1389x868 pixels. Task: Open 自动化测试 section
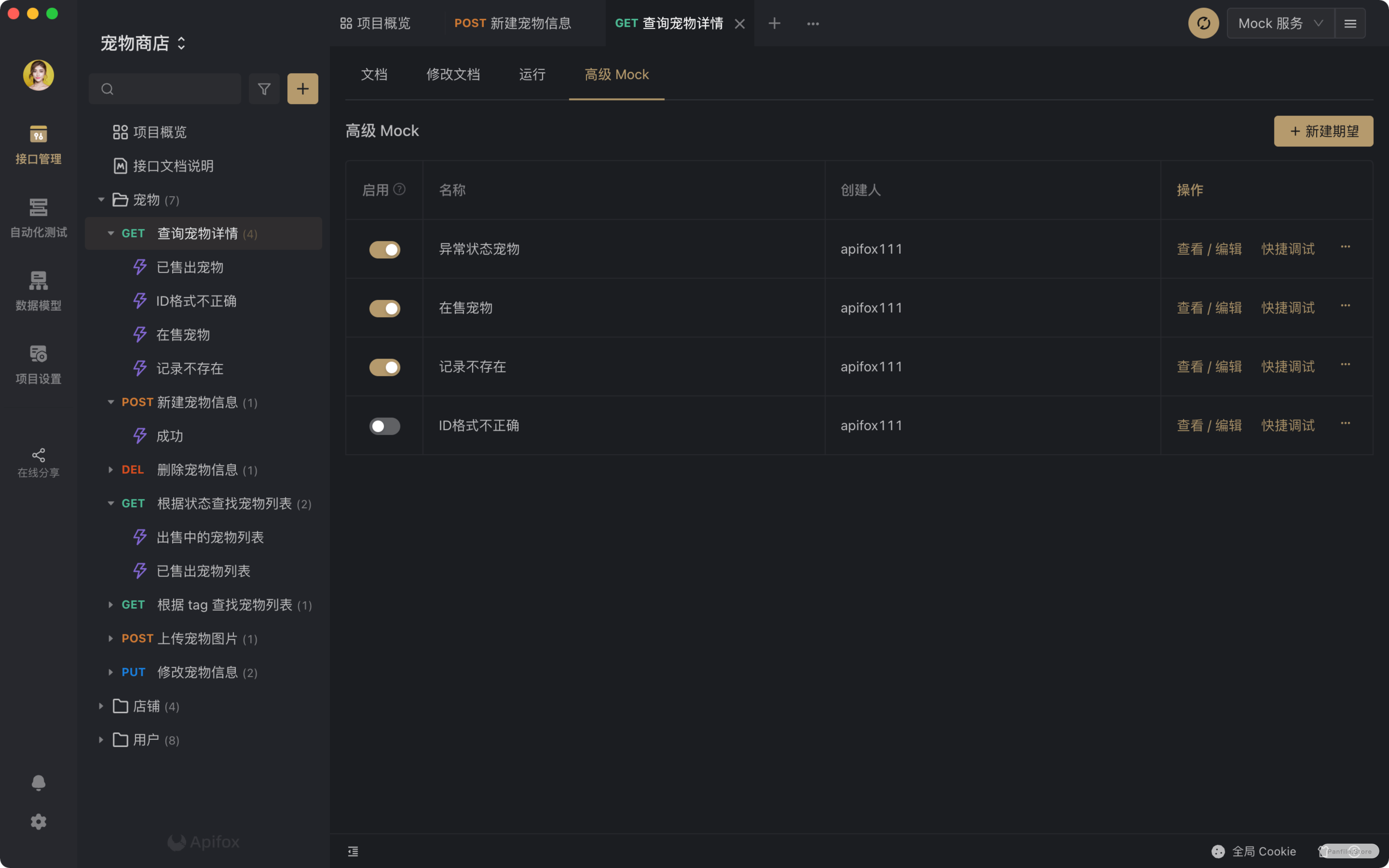pos(38,218)
